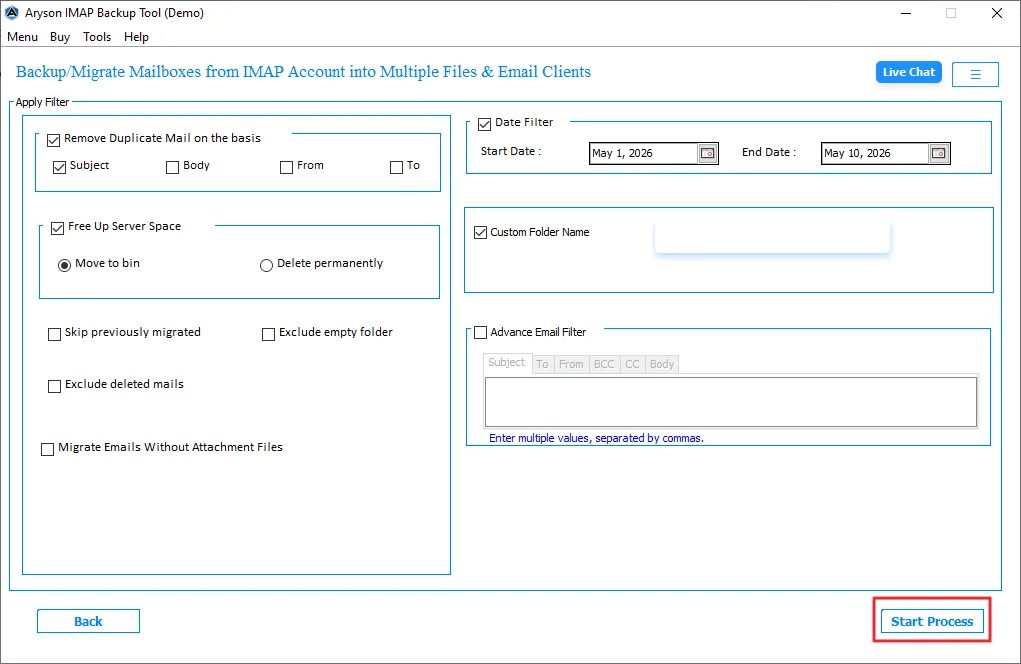Check Exclude deleted mails
The width and height of the screenshot is (1021, 664).
[54, 386]
